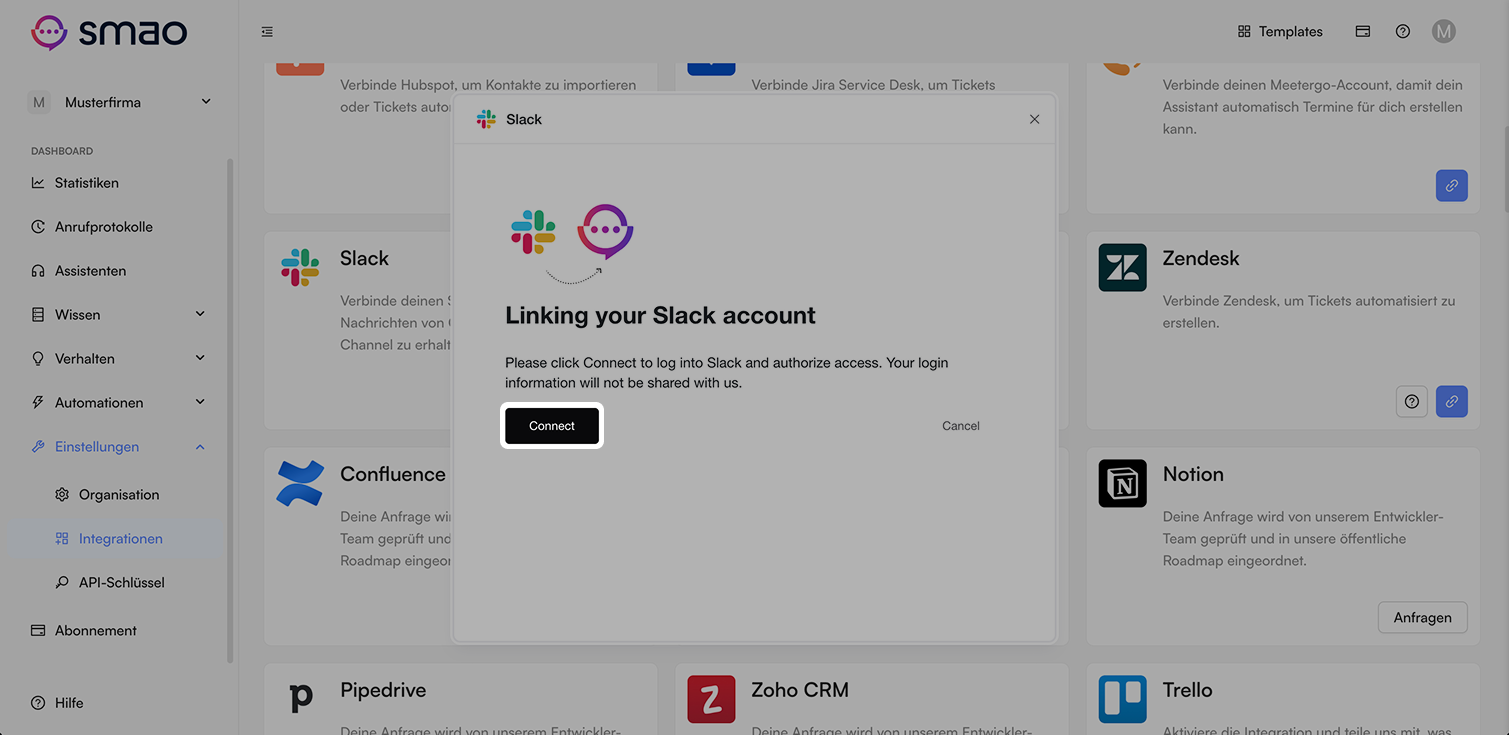Click the Trello logo
Viewport: 1509px width, 735px height.
(1123, 700)
